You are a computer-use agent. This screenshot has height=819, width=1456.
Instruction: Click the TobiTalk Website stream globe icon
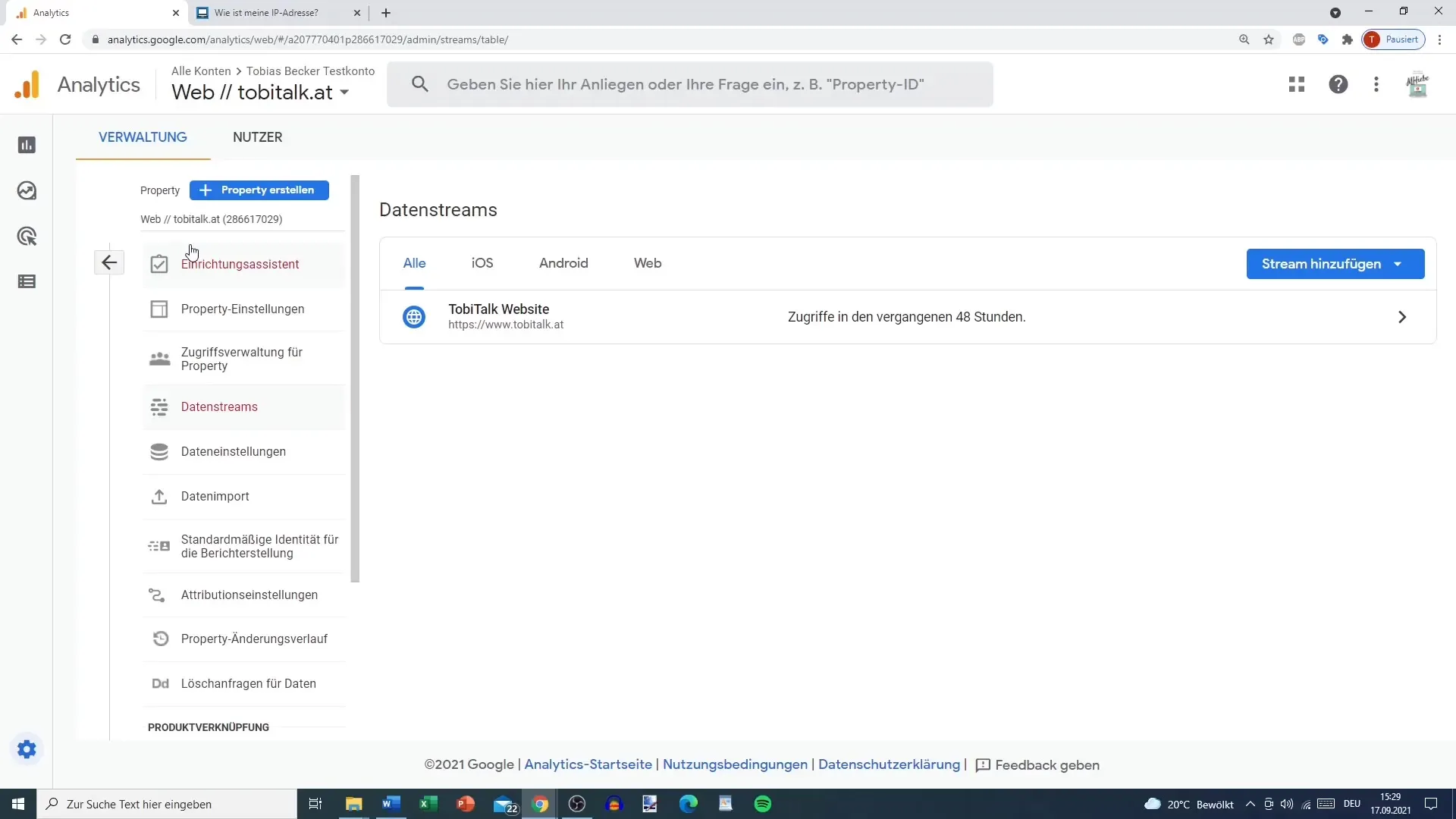point(414,316)
